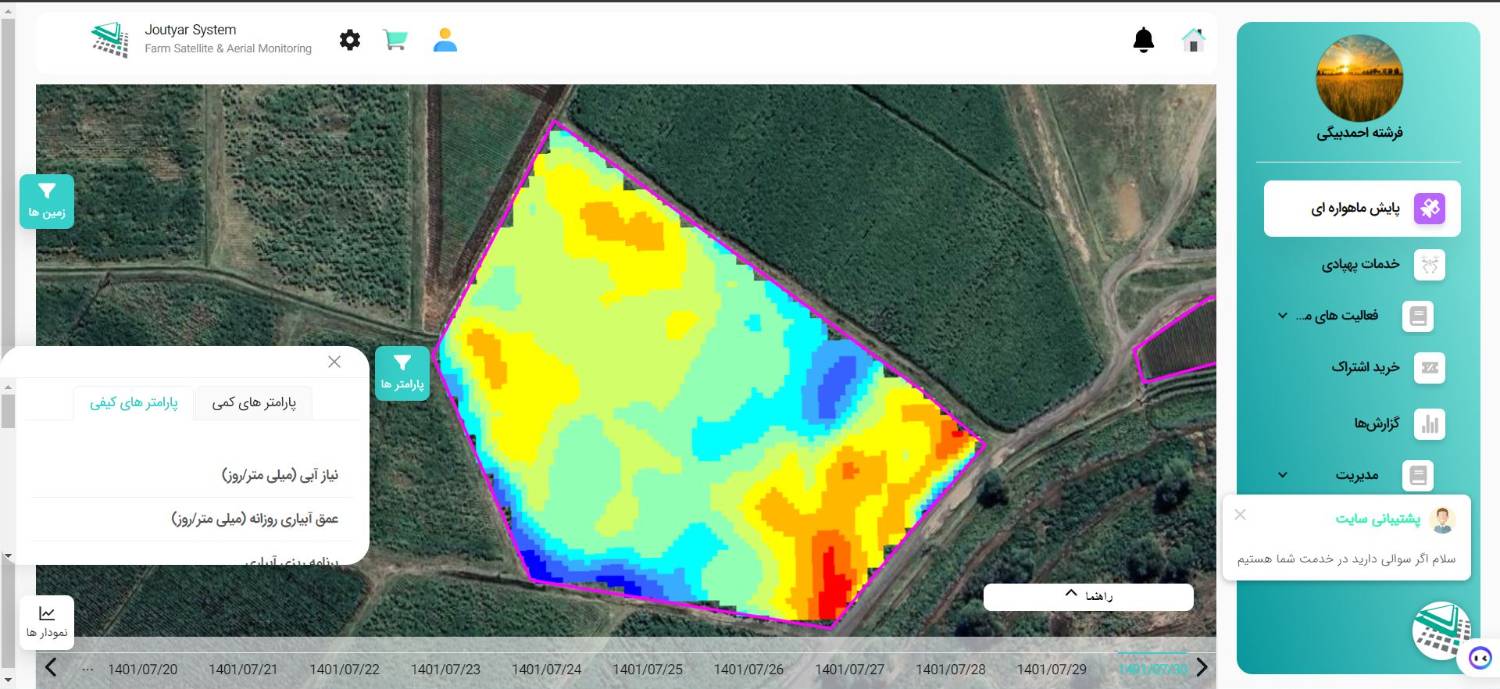Close the parameters panel
Viewport: 1500px width, 689px height.
[x=334, y=362]
